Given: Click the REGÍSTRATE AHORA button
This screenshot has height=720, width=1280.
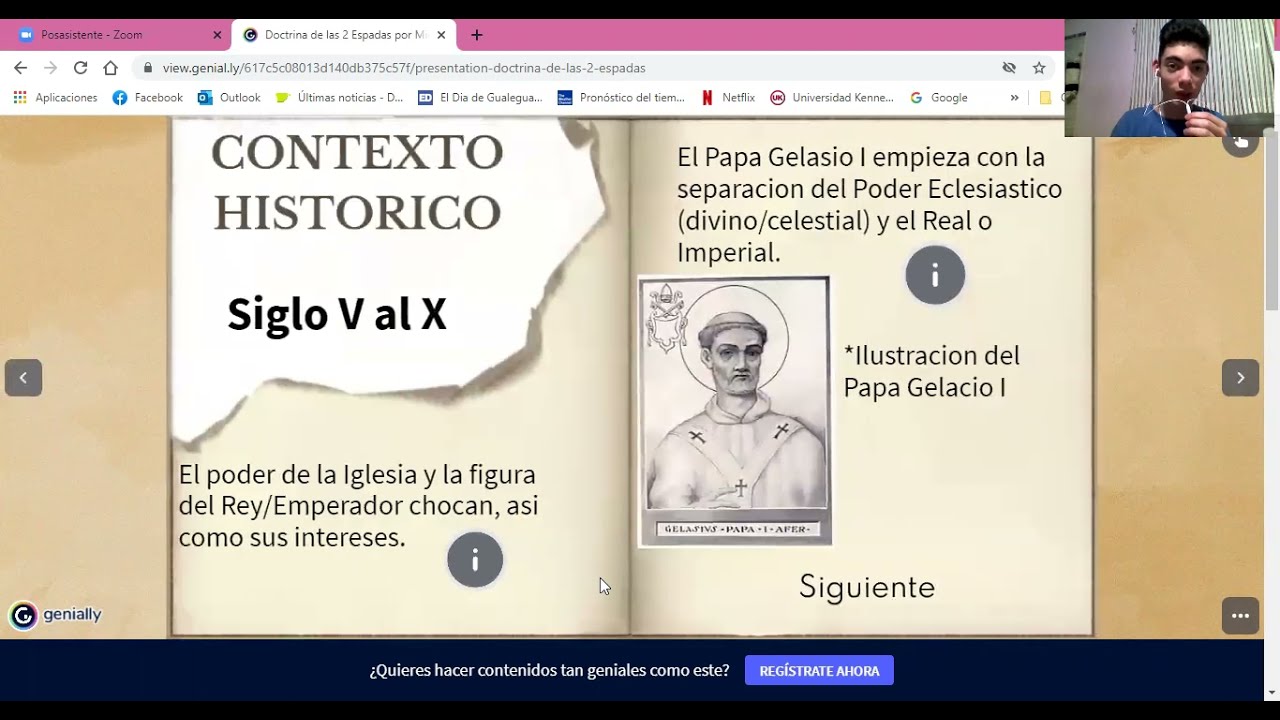Looking at the screenshot, I should [x=819, y=670].
